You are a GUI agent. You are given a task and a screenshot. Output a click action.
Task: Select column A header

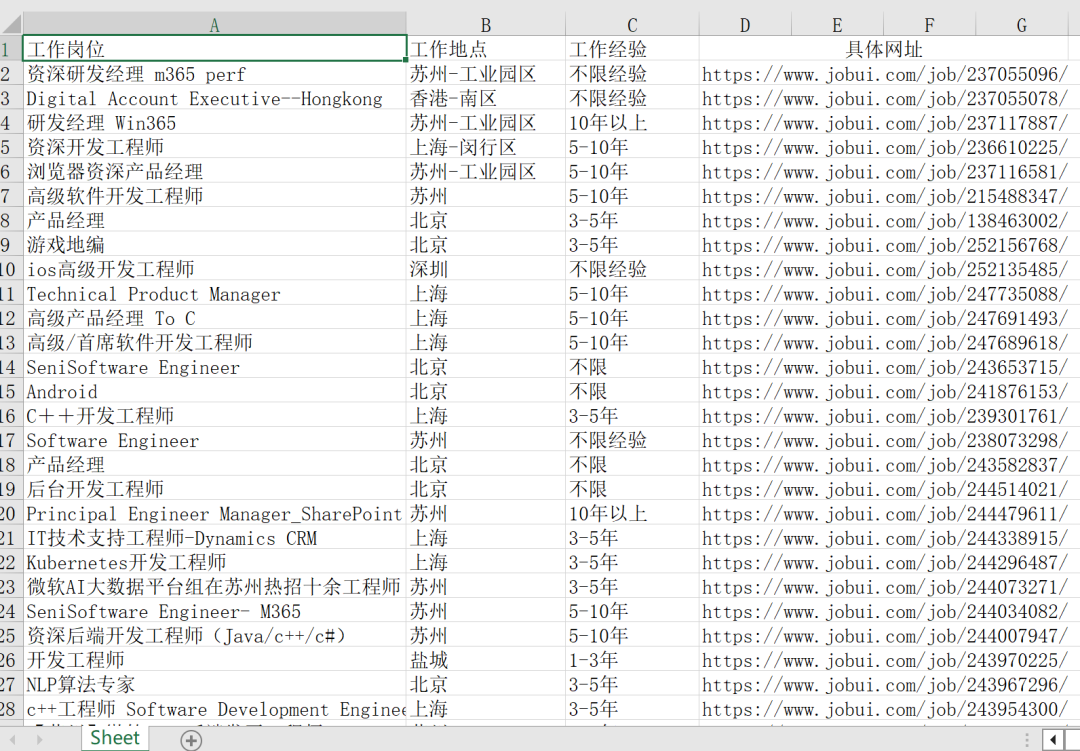click(x=214, y=25)
